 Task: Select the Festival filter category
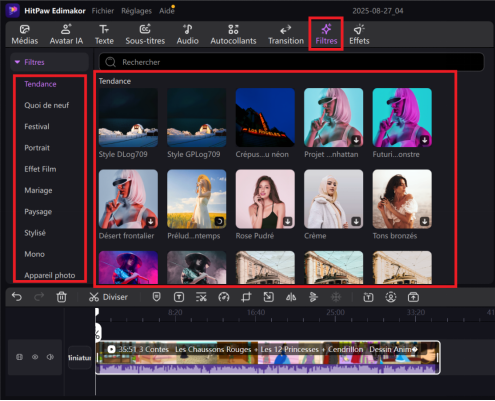[x=37, y=127]
